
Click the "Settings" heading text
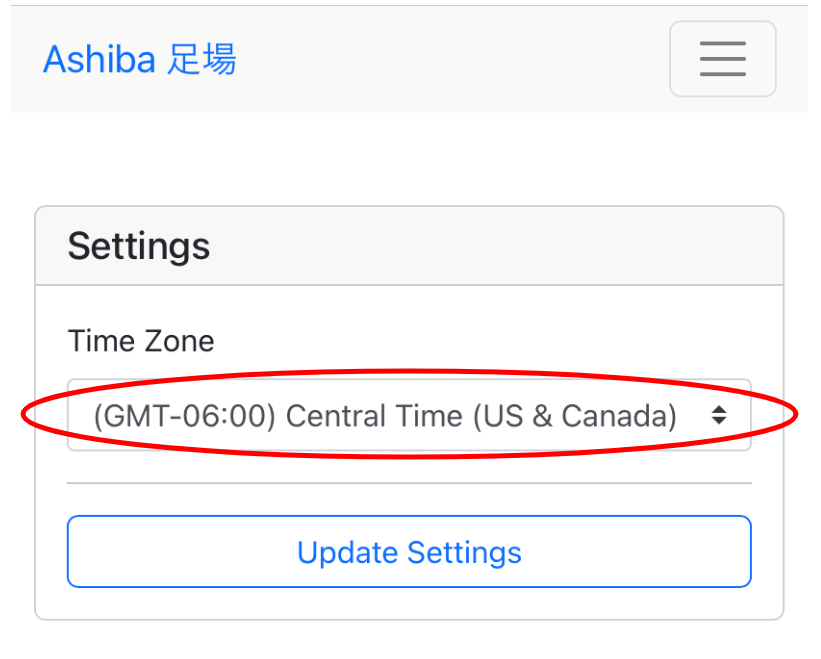point(139,246)
